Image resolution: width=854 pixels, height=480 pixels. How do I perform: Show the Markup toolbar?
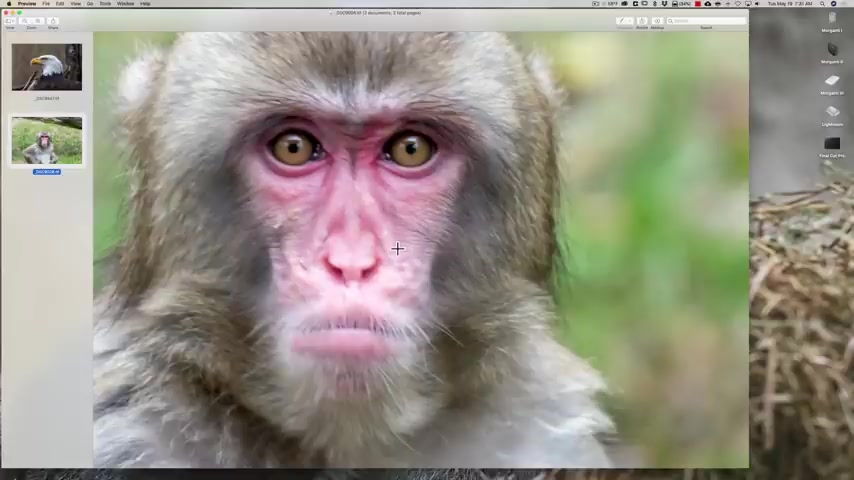[x=657, y=21]
